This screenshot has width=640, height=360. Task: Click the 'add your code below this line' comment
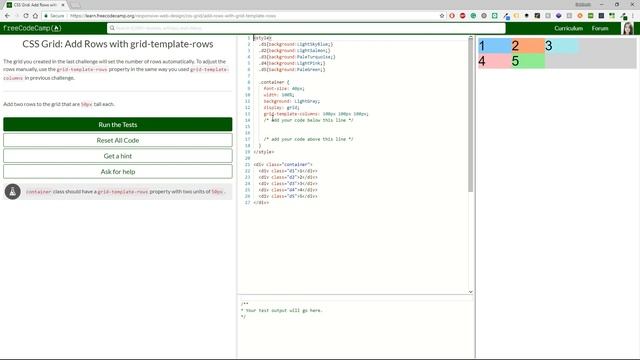[x=308, y=120]
